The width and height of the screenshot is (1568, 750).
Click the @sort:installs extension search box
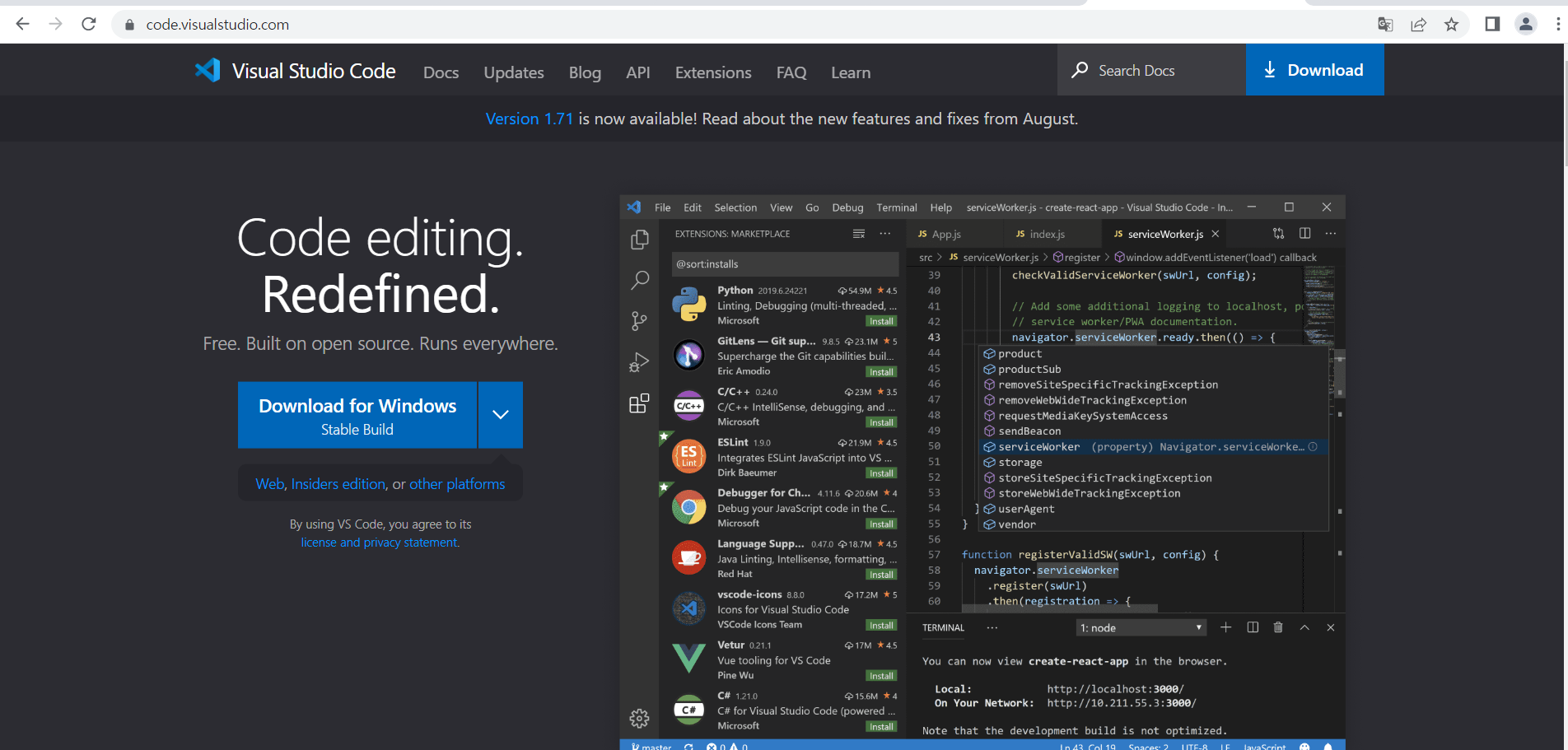pos(785,264)
